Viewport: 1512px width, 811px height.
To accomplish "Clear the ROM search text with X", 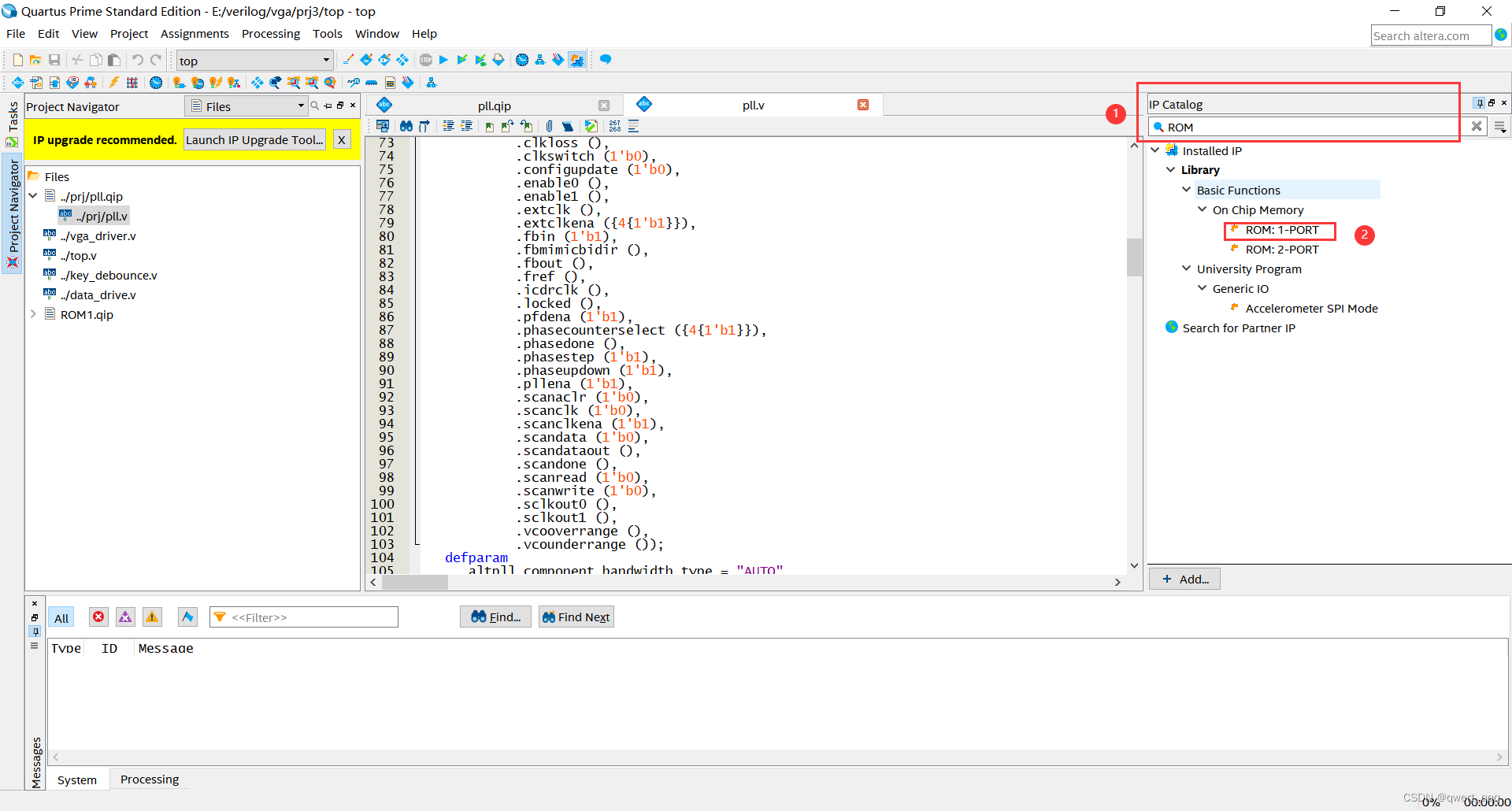I will tap(1477, 126).
